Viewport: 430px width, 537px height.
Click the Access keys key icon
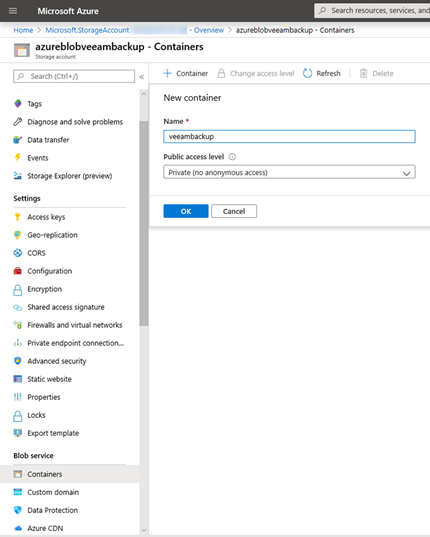click(x=17, y=217)
